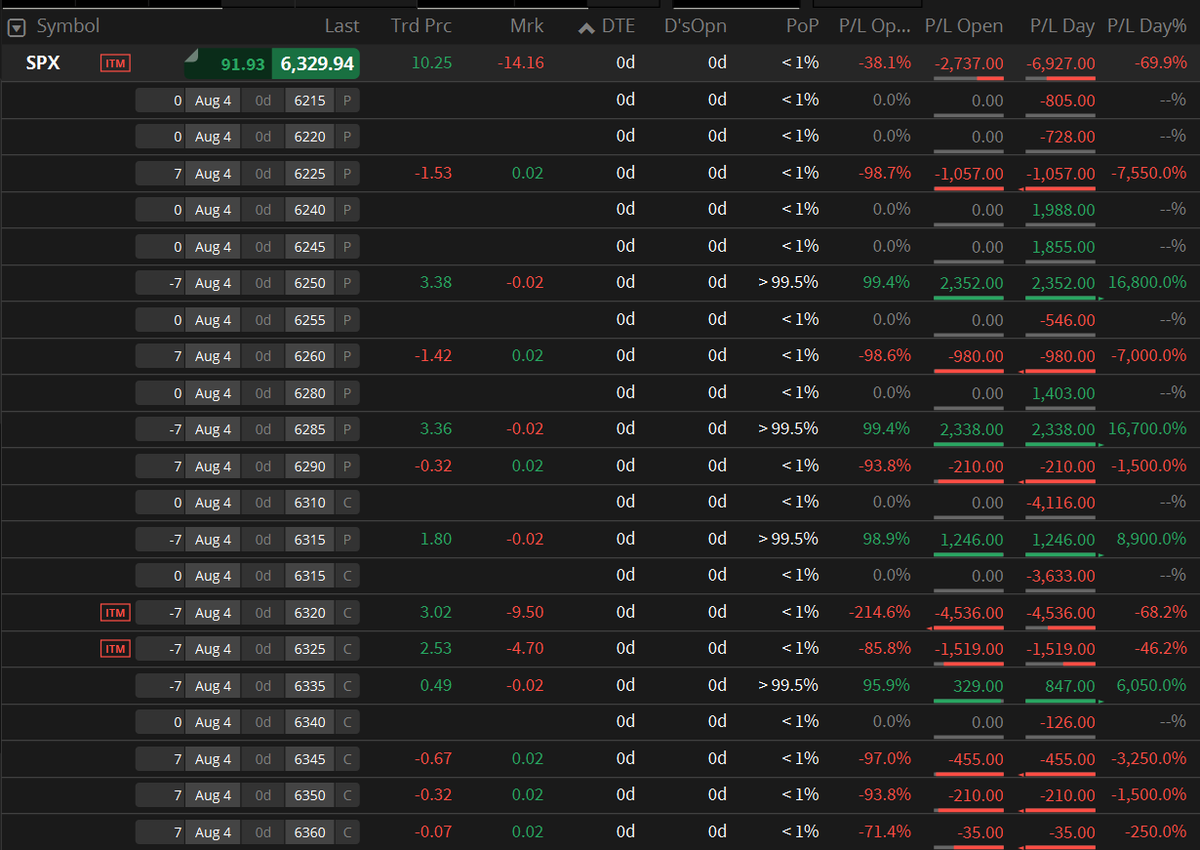This screenshot has width=1200, height=850.
Task: Collapse the table using the Symbol header arrow box
Action: pos(17,27)
